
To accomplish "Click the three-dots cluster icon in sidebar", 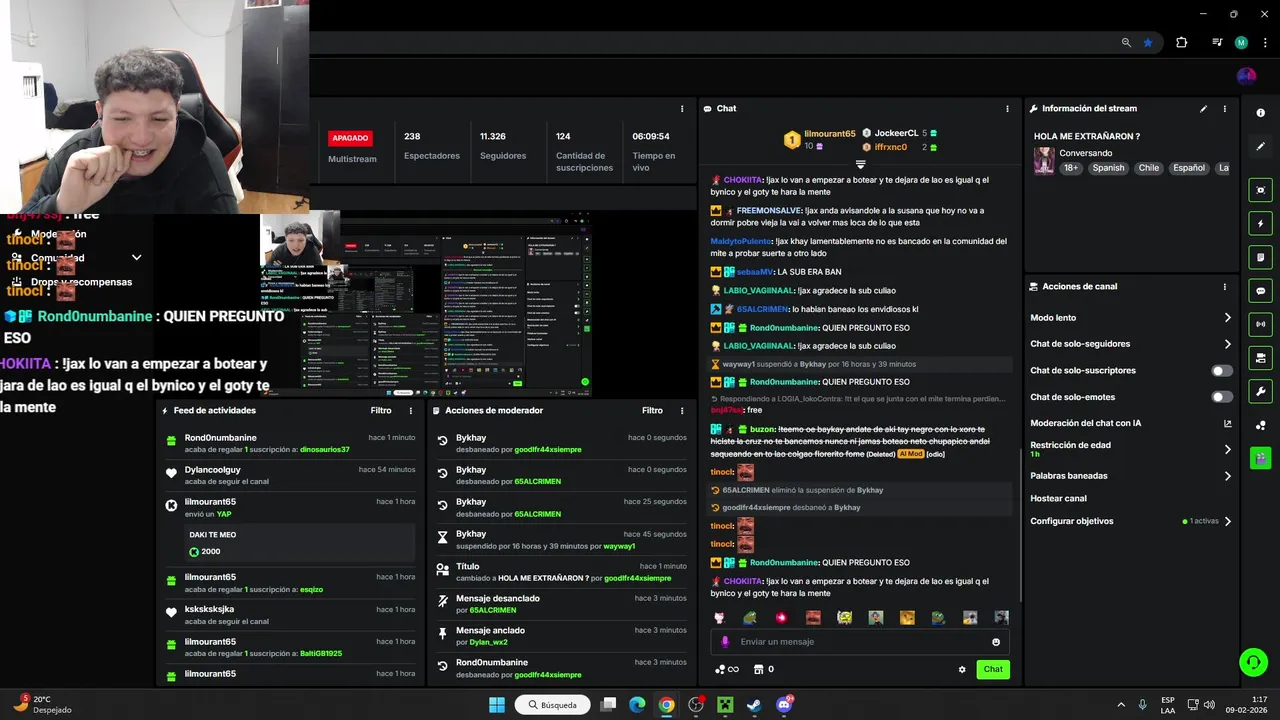I will [x=1260, y=425].
